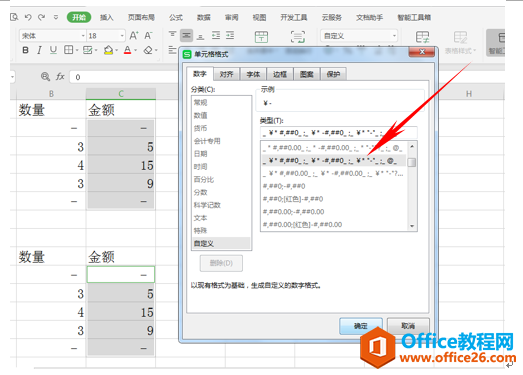Image resolution: width=523 pixels, height=375 pixels.
Task: Open the 公式 ribbon tab
Action: tap(176, 17)
